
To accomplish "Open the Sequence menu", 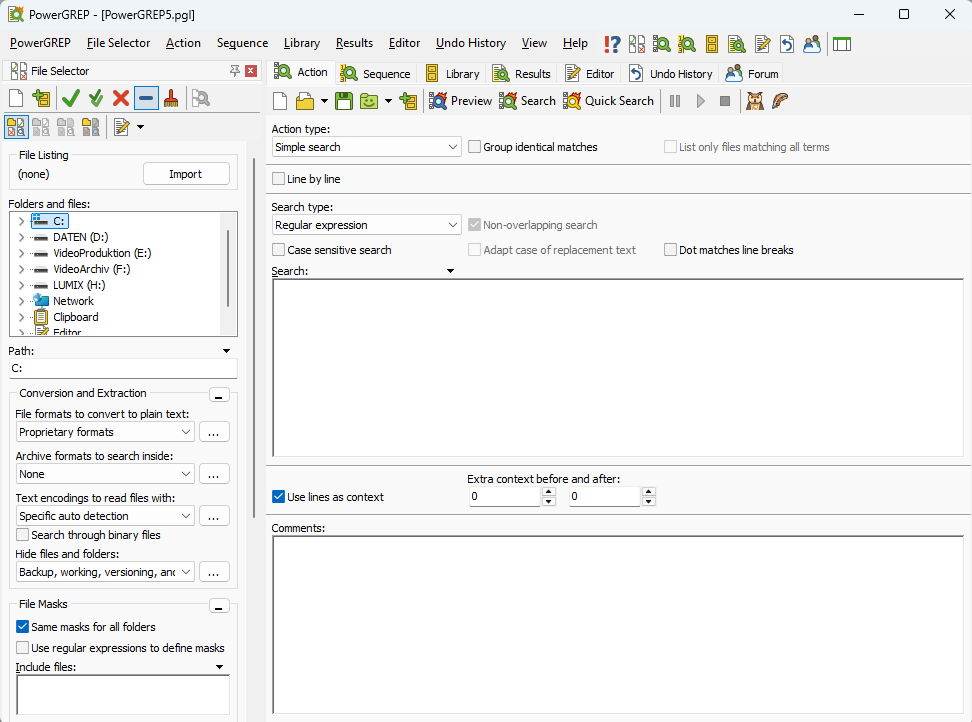I will (x=242, y=43).
